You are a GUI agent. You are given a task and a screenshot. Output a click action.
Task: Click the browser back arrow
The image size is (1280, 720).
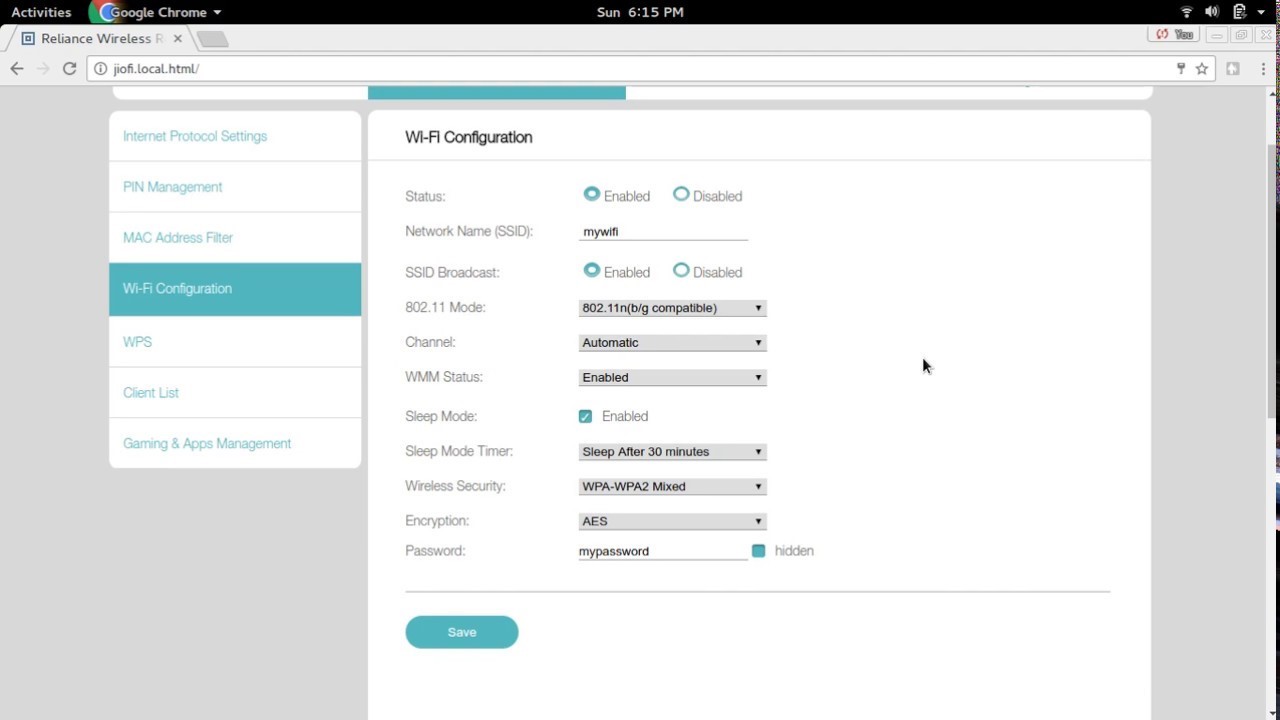point(16,69)
